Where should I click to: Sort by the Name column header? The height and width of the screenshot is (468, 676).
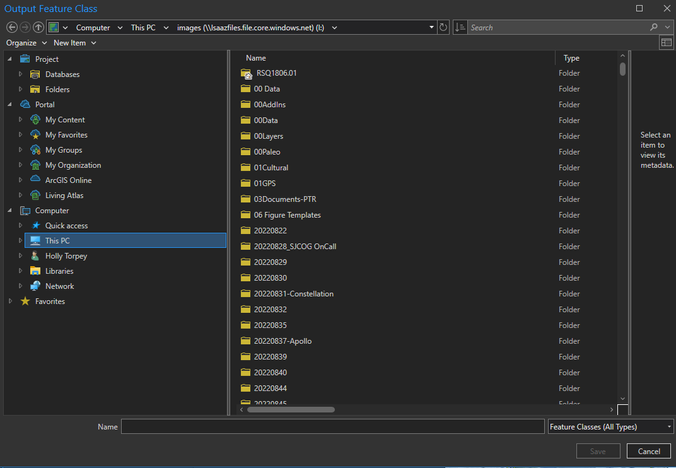(x=256, y=58)
